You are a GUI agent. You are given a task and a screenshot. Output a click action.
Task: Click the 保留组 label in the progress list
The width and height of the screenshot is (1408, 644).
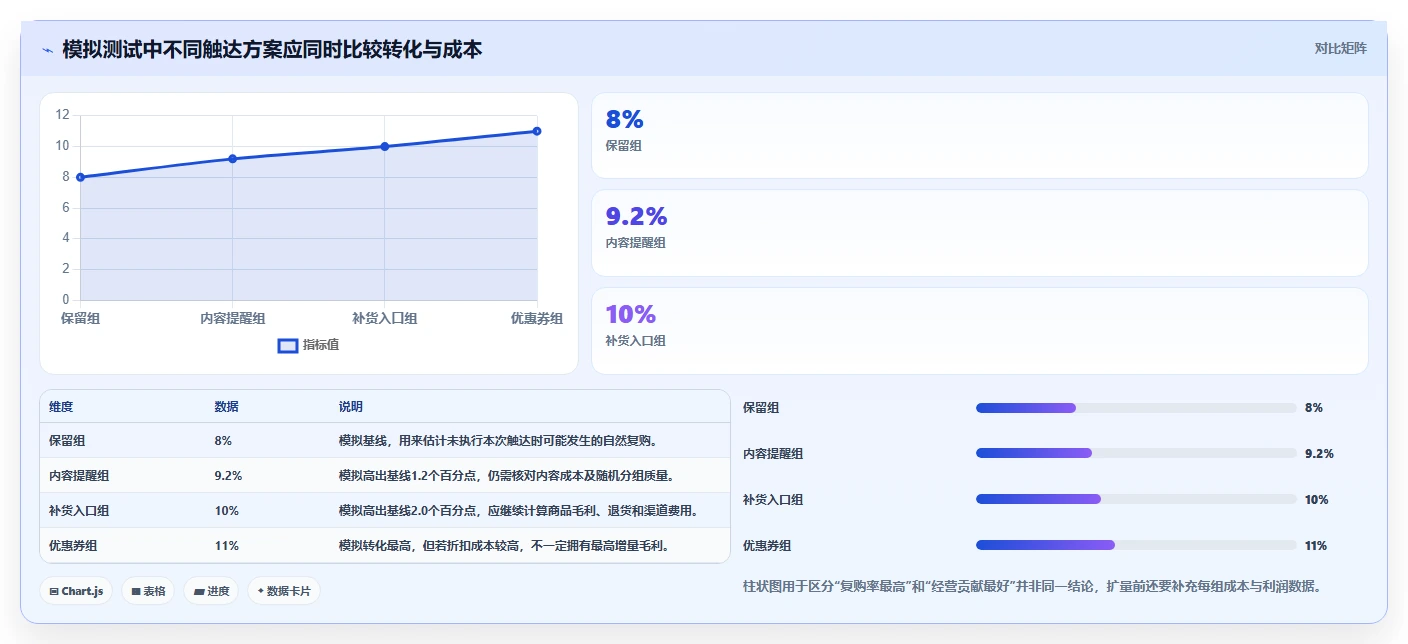pos(761,407)
